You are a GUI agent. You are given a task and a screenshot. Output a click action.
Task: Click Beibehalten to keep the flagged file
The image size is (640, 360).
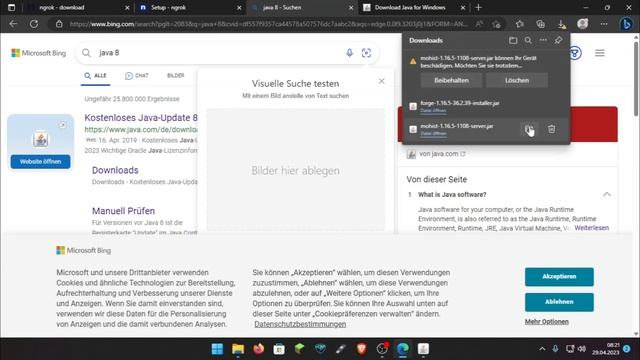pos(451,80)
